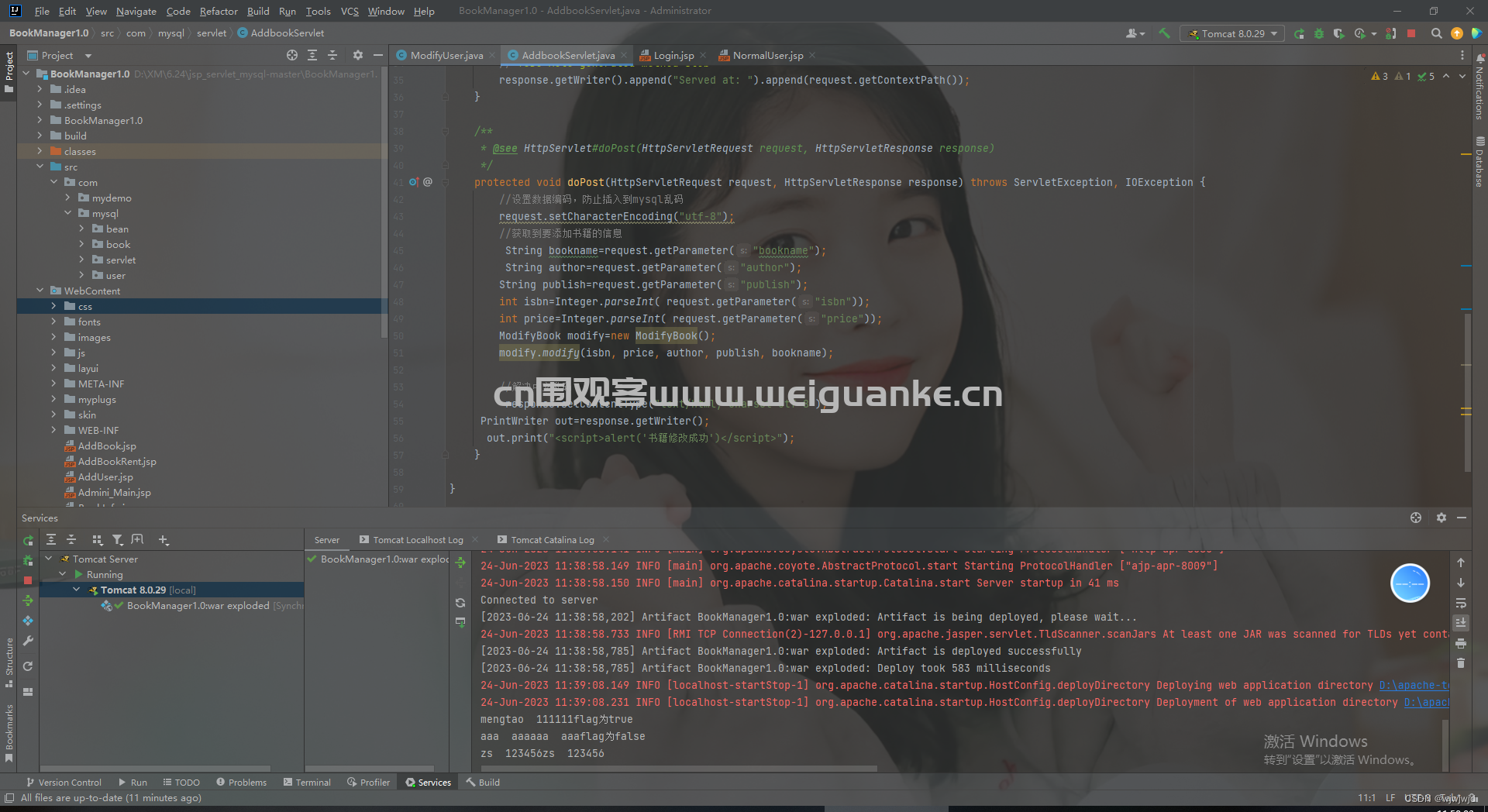This screenshot has height=812, width=1488.
Task: Expand the .idea folder
Action: 40,89
